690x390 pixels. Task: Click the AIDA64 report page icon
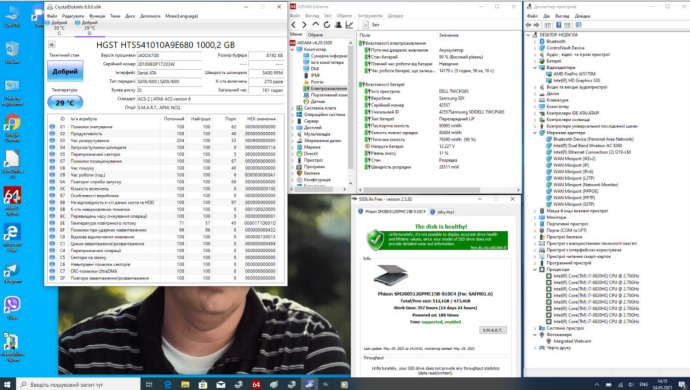point(365,25)
